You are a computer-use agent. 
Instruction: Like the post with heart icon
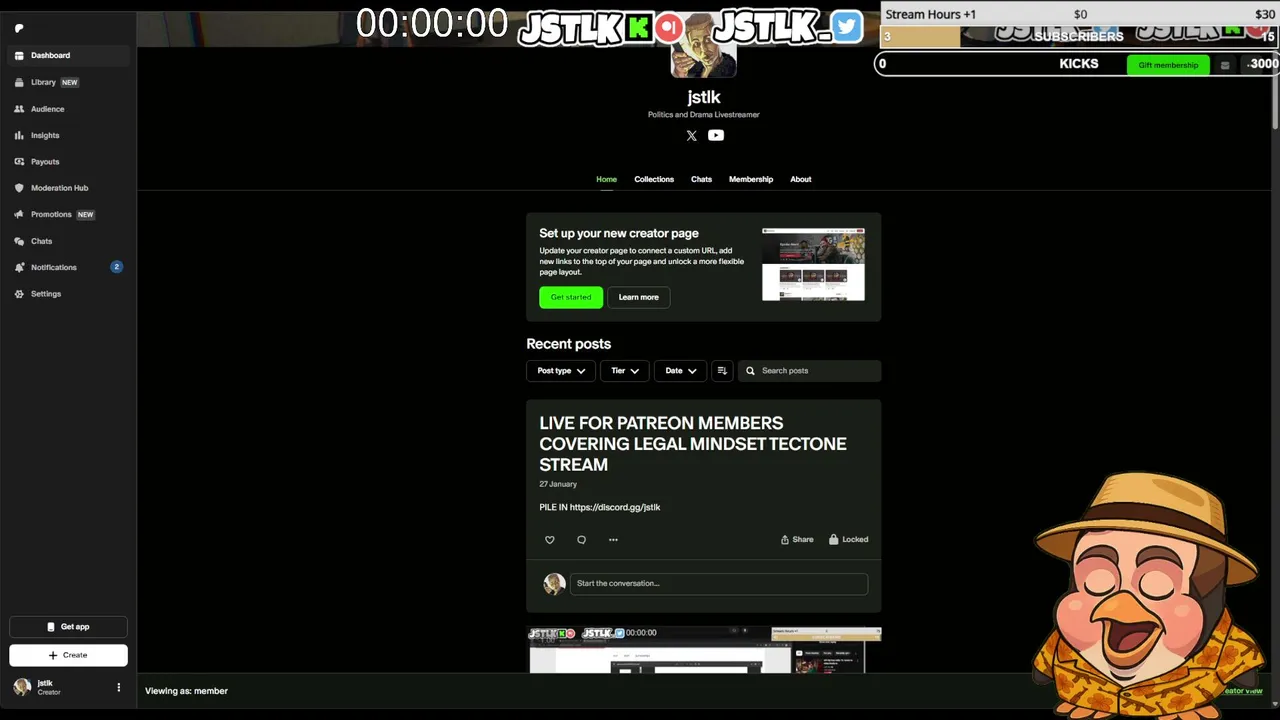pos(549,540)
